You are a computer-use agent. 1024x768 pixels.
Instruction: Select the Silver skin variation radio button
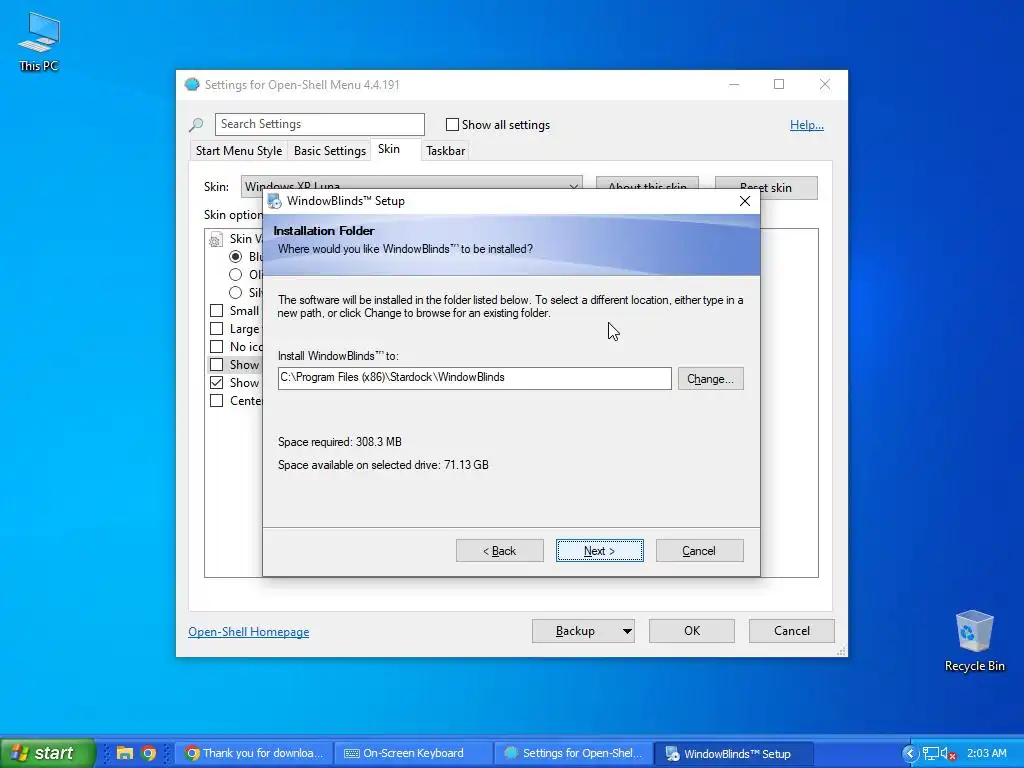pos(235,293)
